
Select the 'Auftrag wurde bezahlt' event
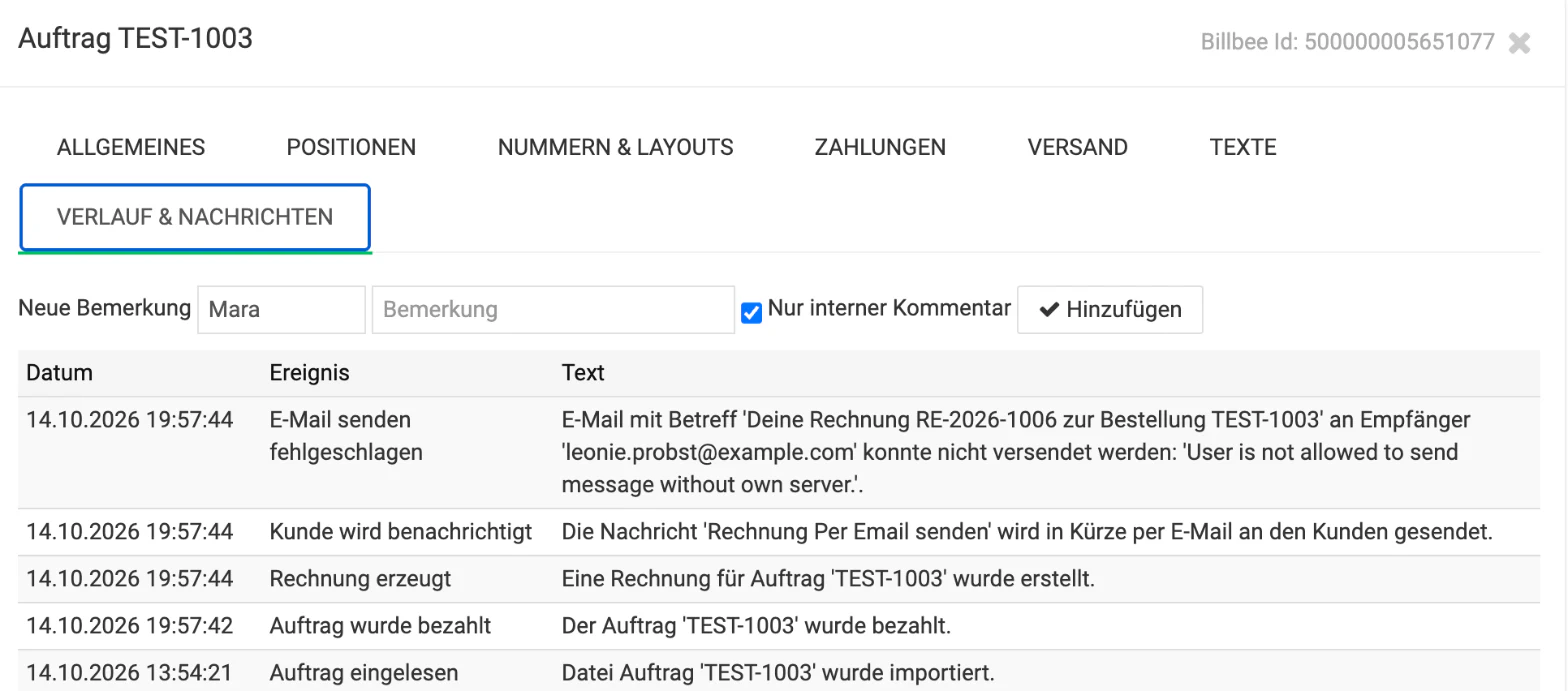click(x=380, y=626)
